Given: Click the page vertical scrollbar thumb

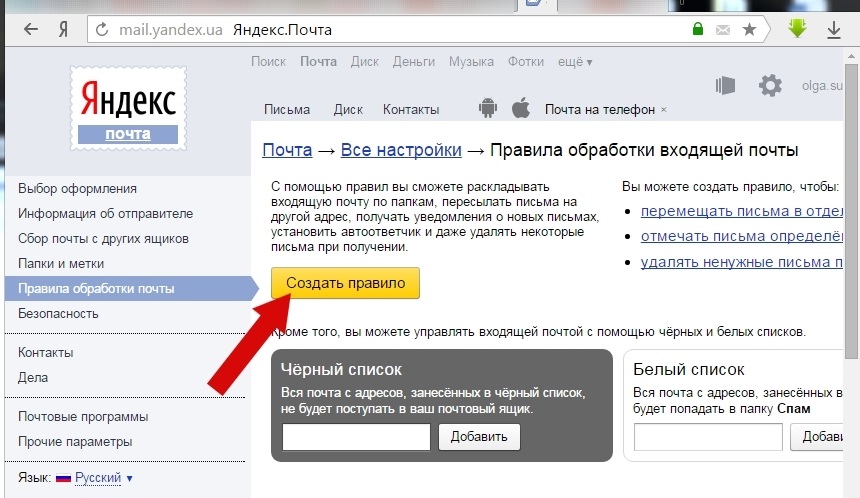Looking at the screenshot, I should pyautogui.click(x=851, y=211).
